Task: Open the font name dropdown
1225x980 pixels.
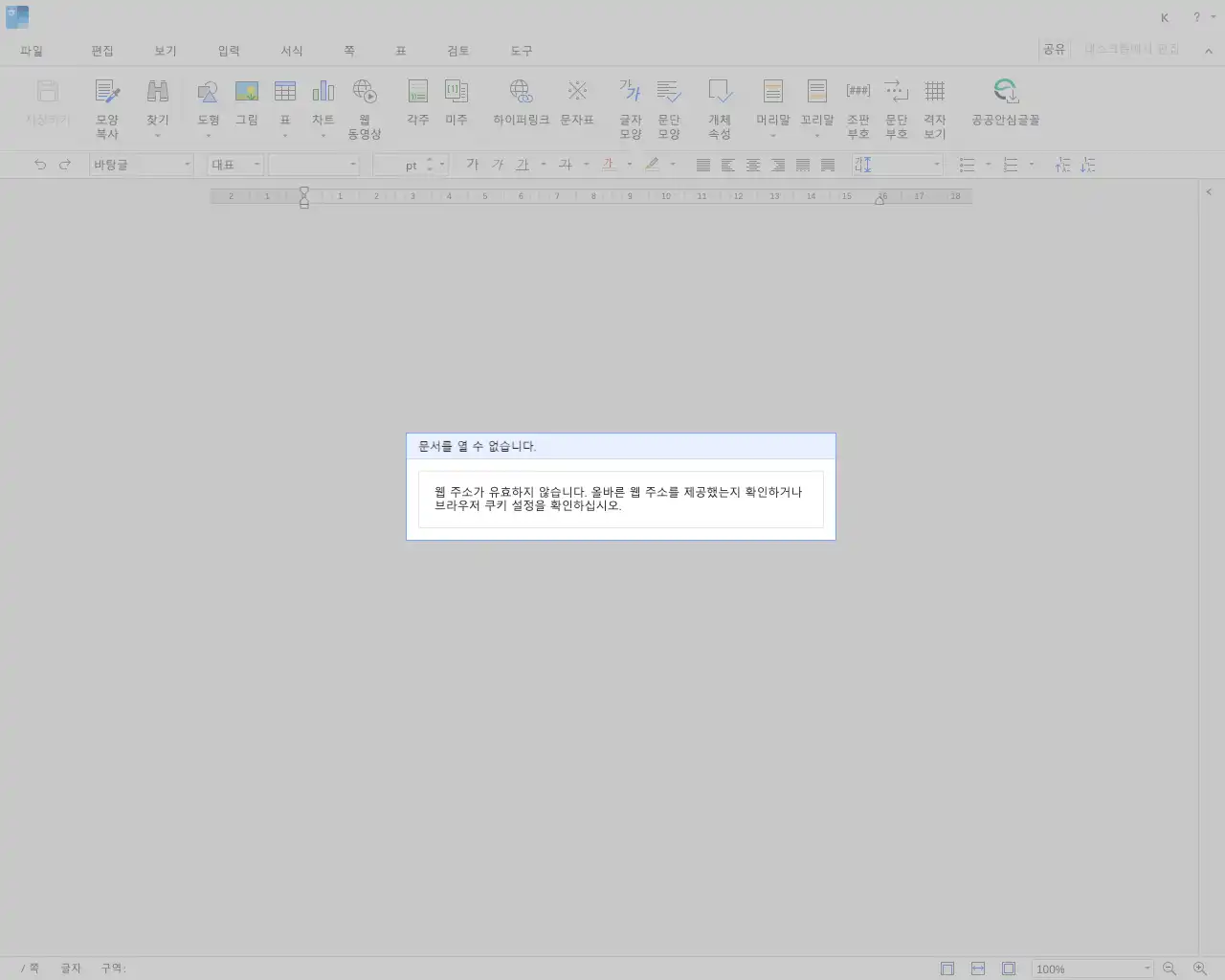Action: tap(314, 165)
